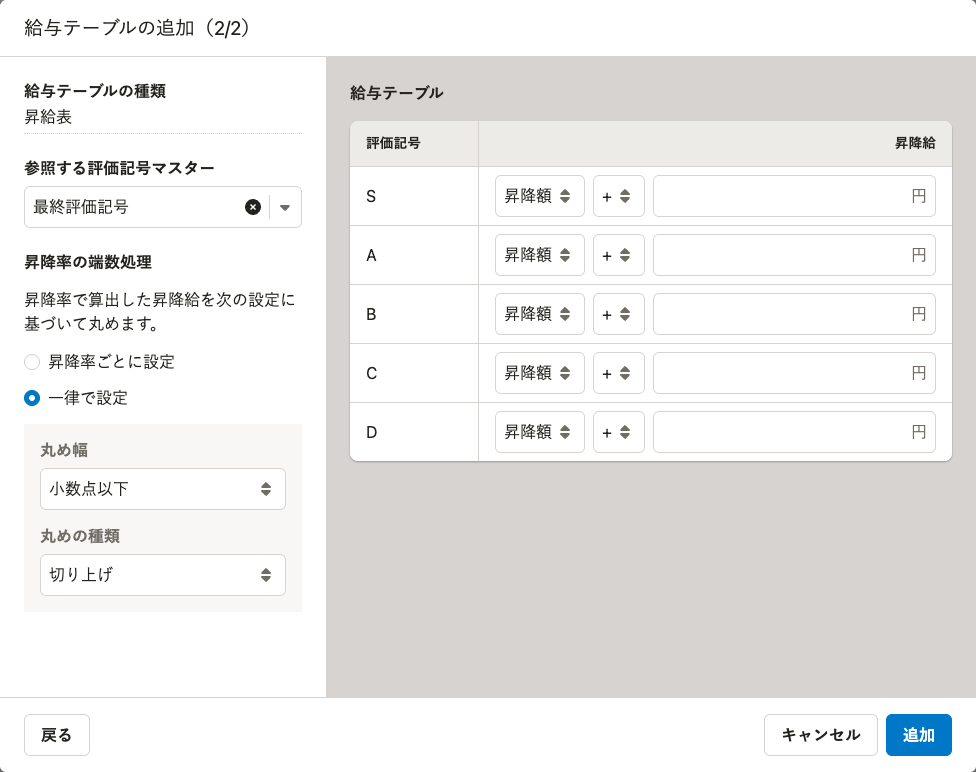Click the yen amount field for grade A
Screen dimensions: 976x772
782,255
